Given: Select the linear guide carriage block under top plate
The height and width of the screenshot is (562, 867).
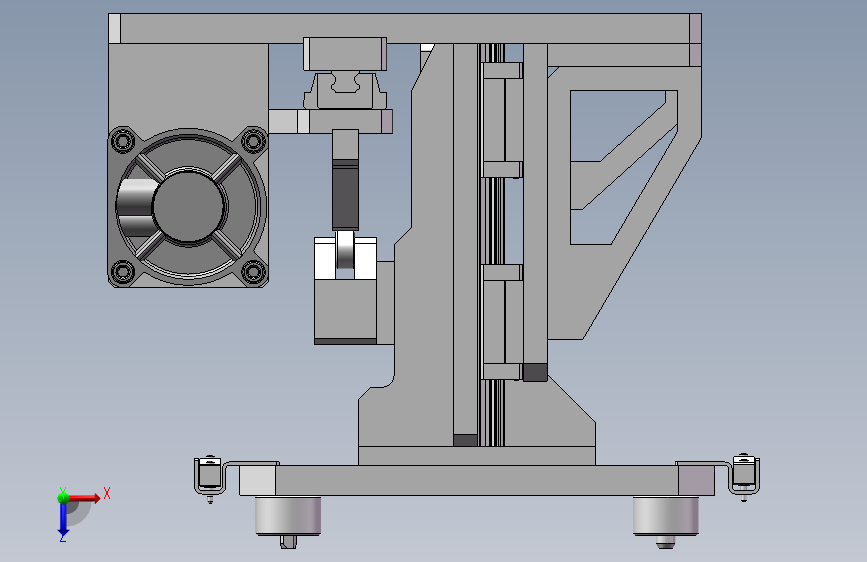Looking at the screenshot, I should point(345,91).
